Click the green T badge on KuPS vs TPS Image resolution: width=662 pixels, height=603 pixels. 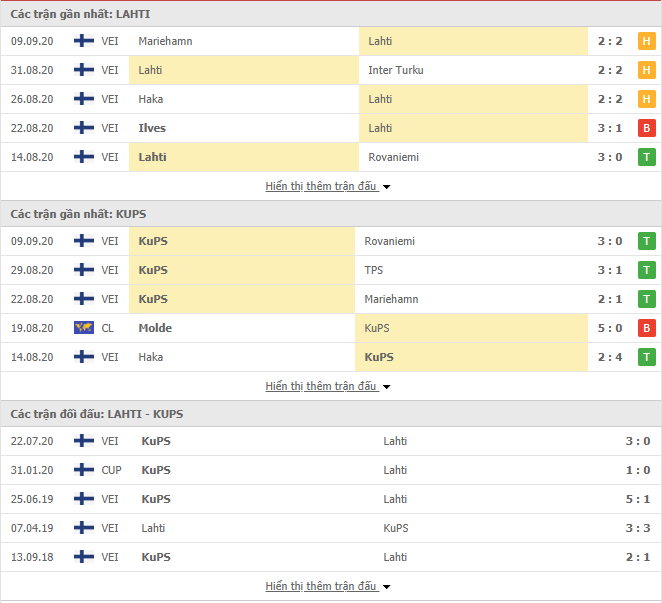click(646, 270)
